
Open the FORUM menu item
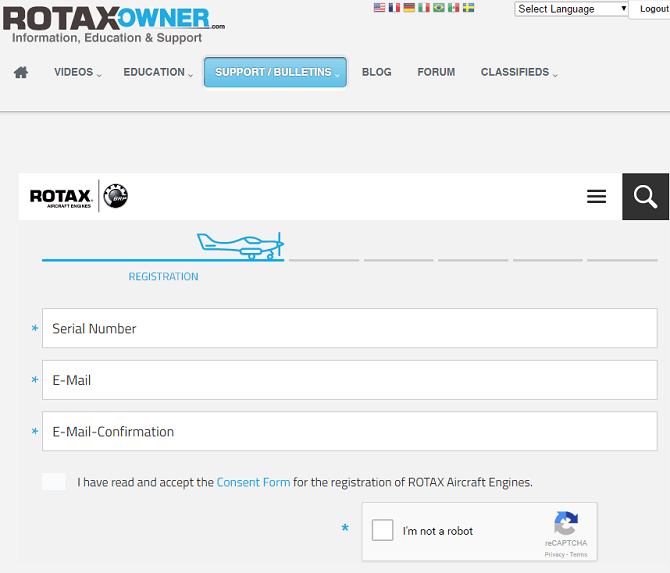click(x=436, y=72)
